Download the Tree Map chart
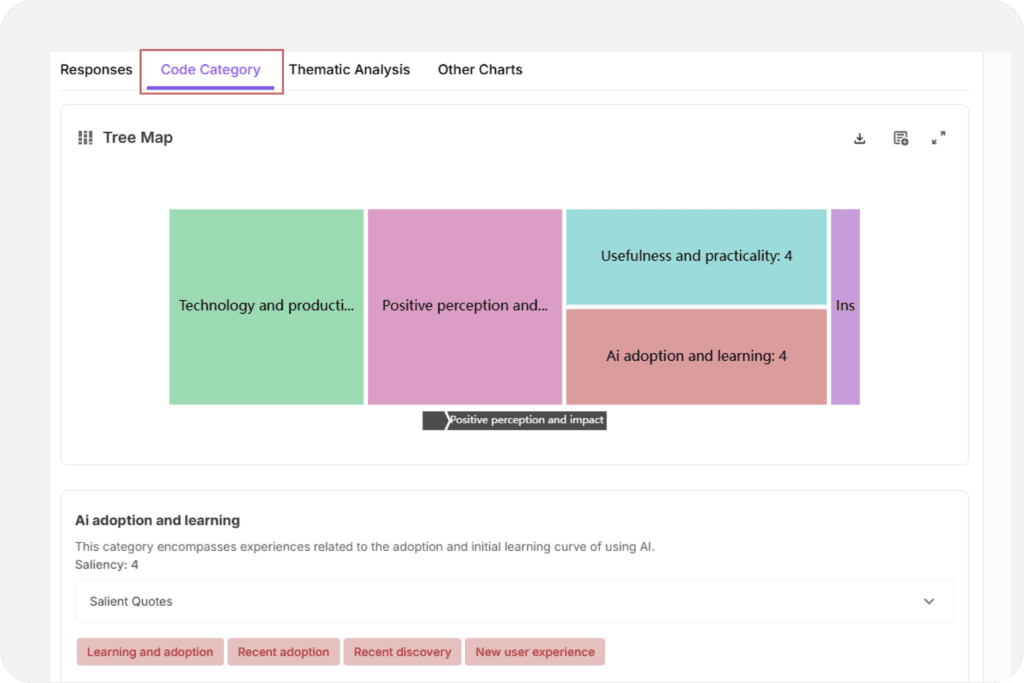 859,138
